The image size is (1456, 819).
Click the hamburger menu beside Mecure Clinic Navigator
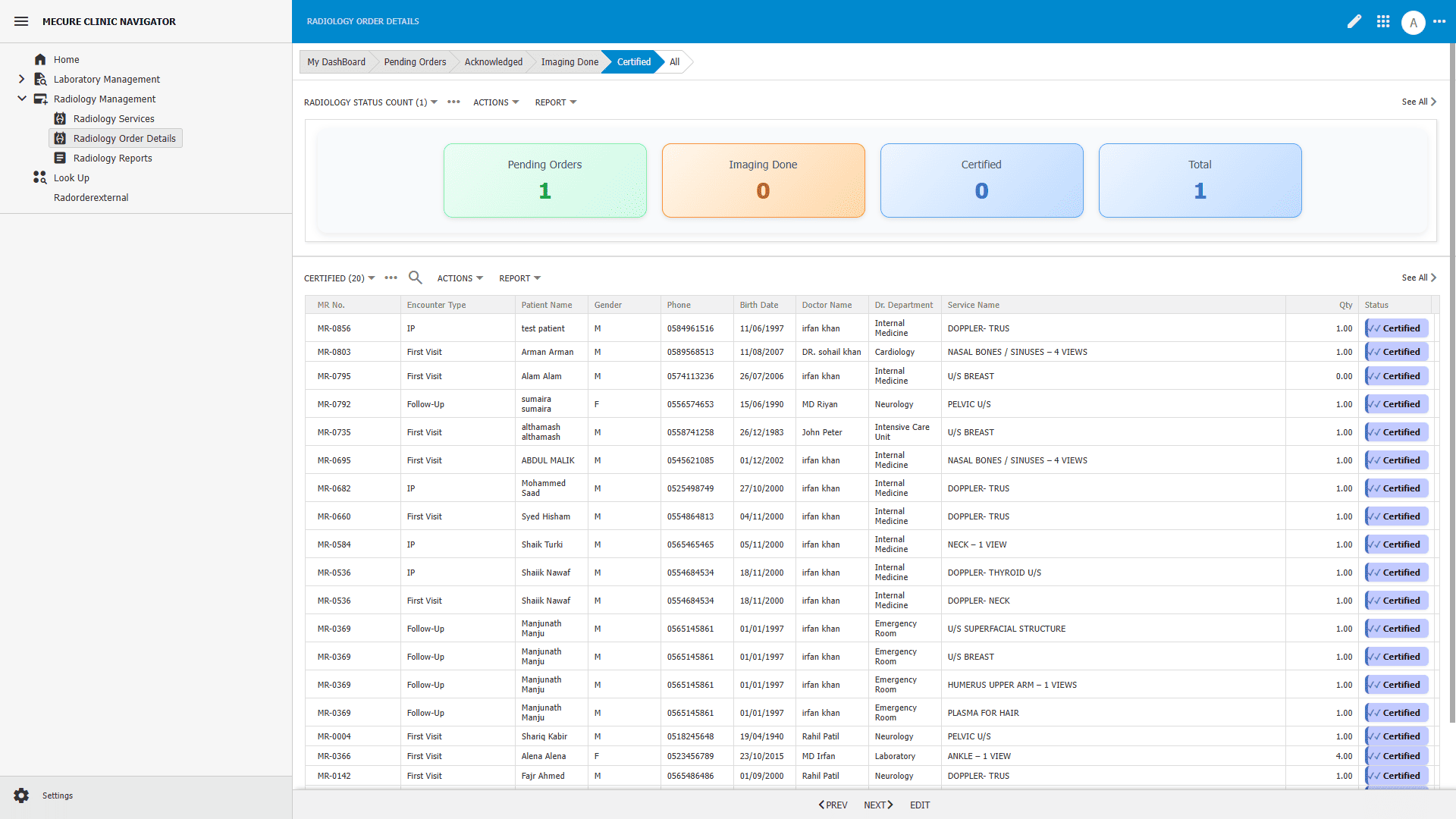(21, 21)
